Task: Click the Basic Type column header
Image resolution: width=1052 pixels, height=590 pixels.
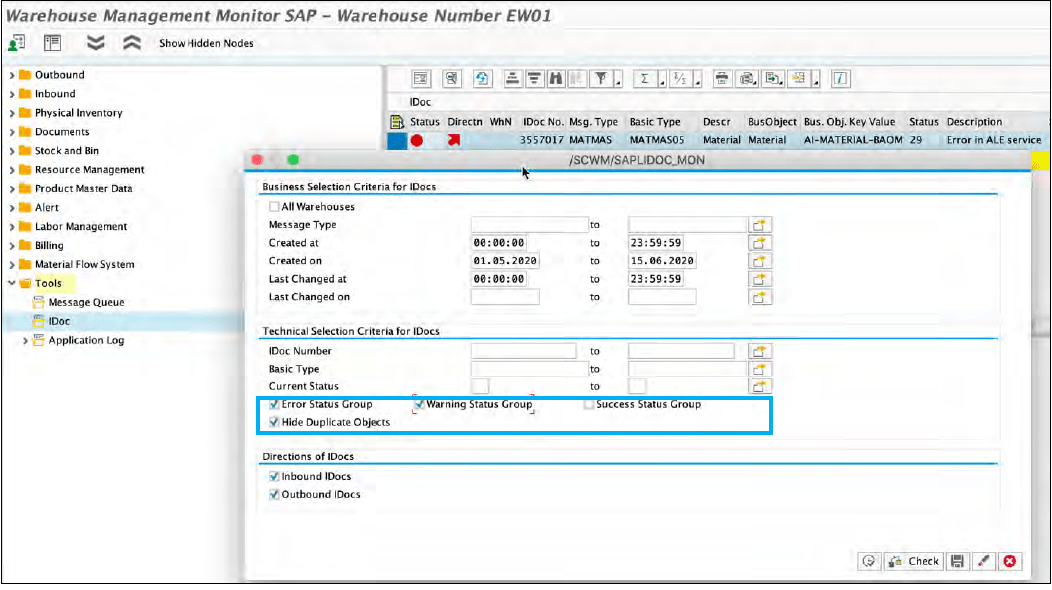Action: point(655,121)
